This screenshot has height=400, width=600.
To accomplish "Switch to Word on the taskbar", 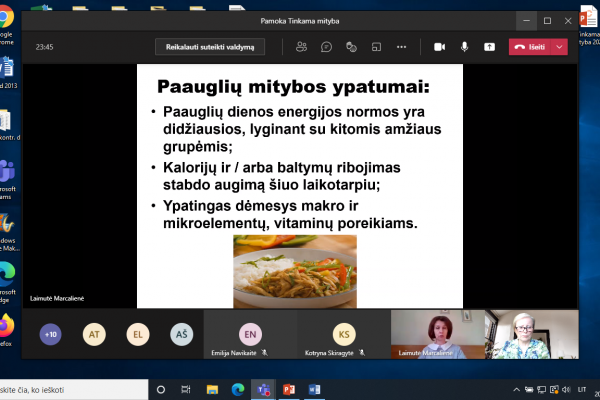I will 315,390.
